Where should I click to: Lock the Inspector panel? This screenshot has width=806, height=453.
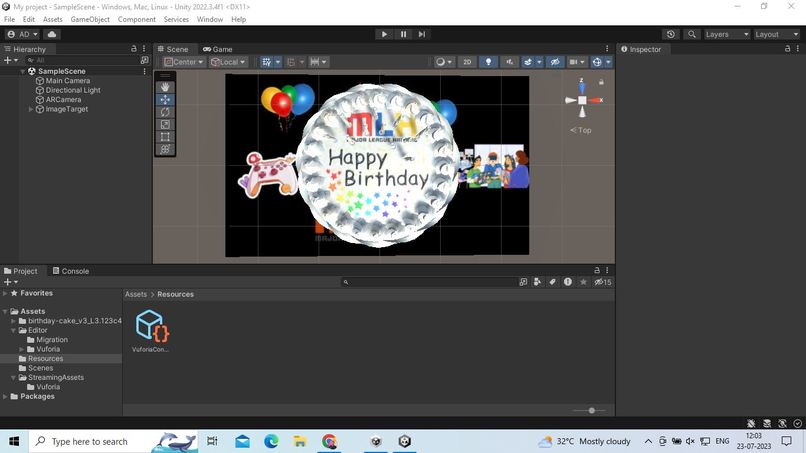click(787, 48)
